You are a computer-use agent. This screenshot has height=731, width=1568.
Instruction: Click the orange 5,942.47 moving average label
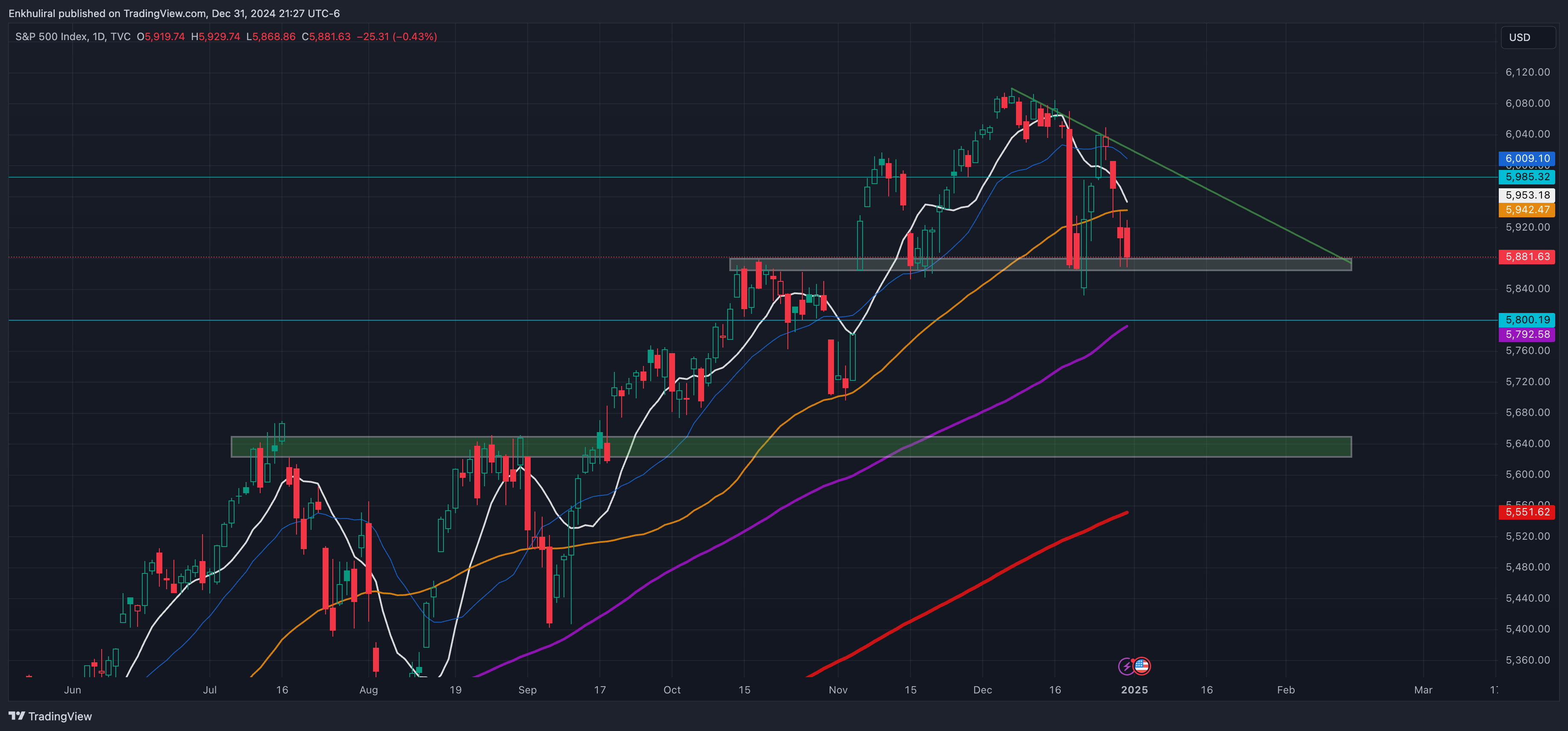(1527, 210)
